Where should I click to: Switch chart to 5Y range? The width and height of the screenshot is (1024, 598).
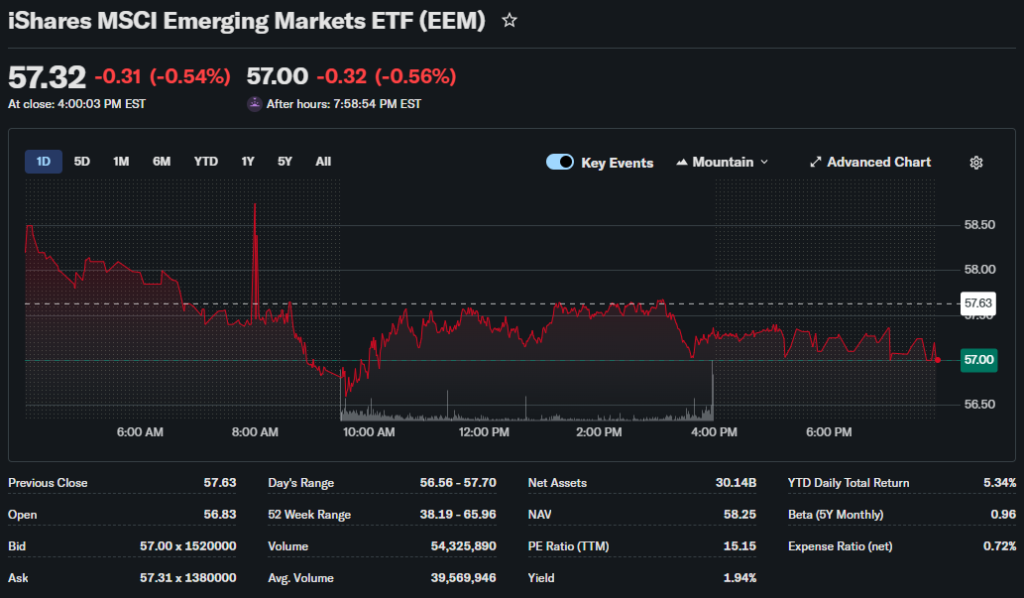point(285,161)
